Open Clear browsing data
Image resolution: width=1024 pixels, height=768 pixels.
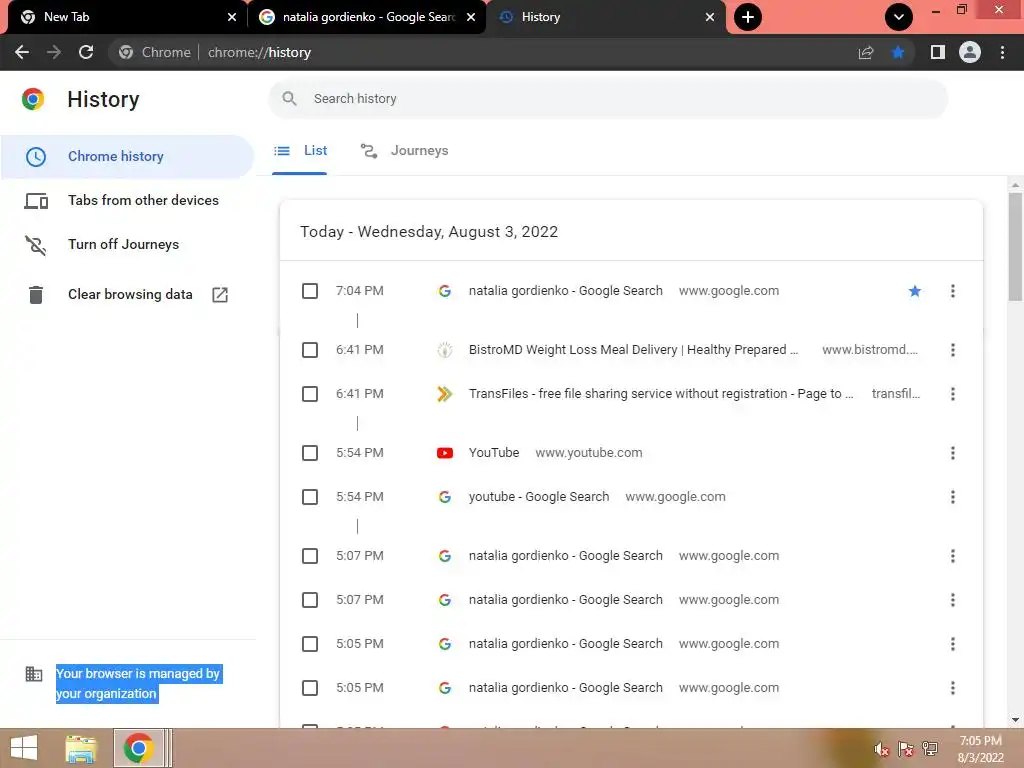(127, 295)
